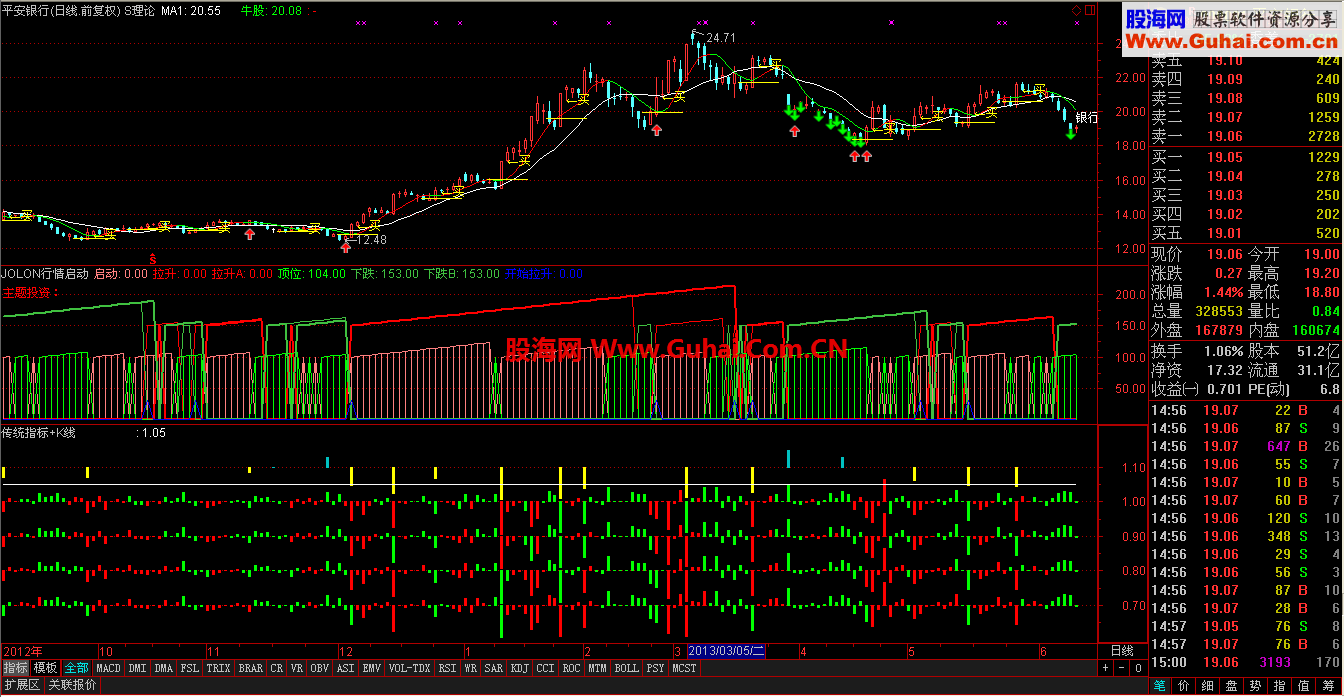Select the BRAR indicator

tap(250, 668)
